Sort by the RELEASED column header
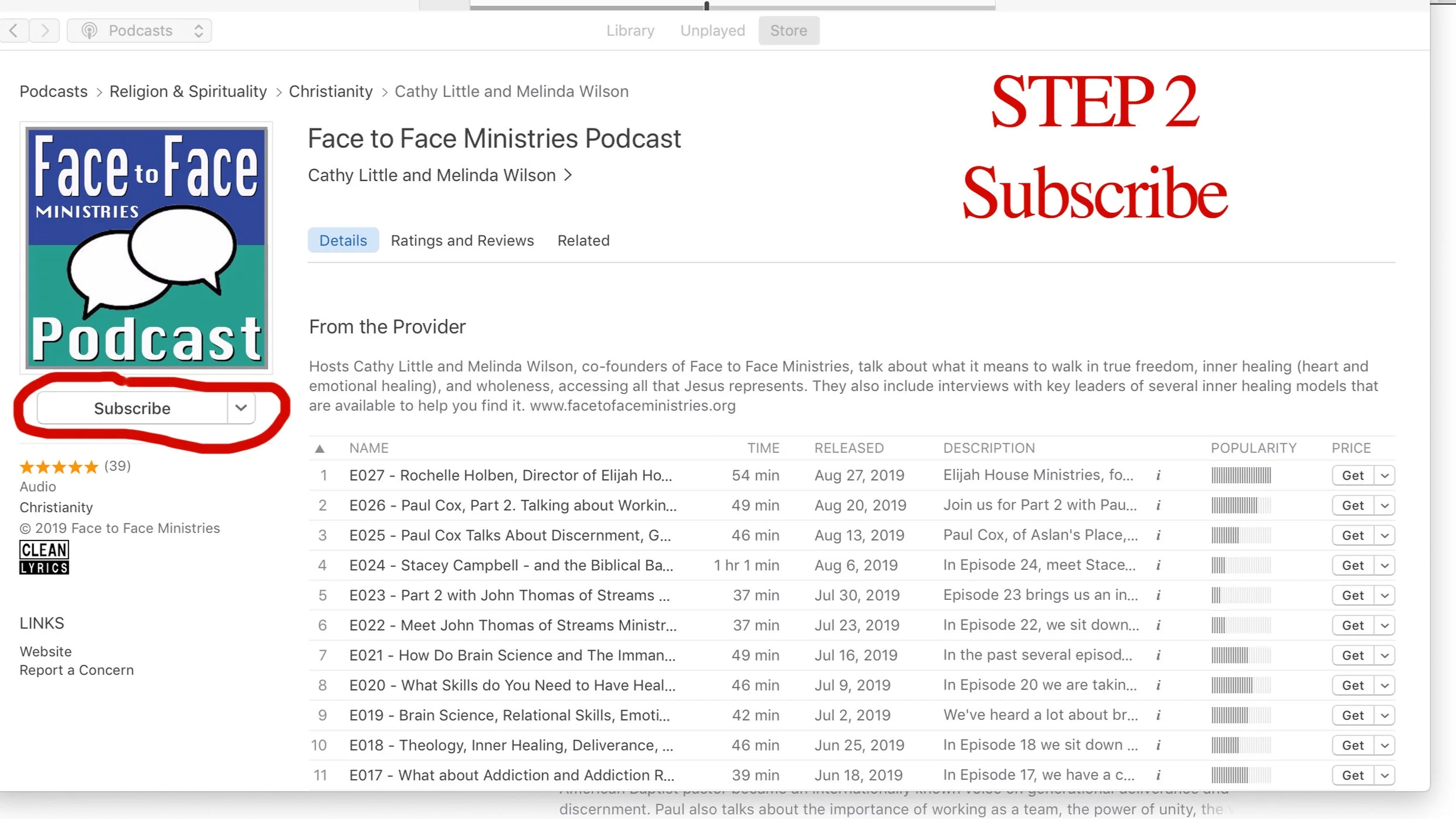The image size is (1456, 819). 849,448
